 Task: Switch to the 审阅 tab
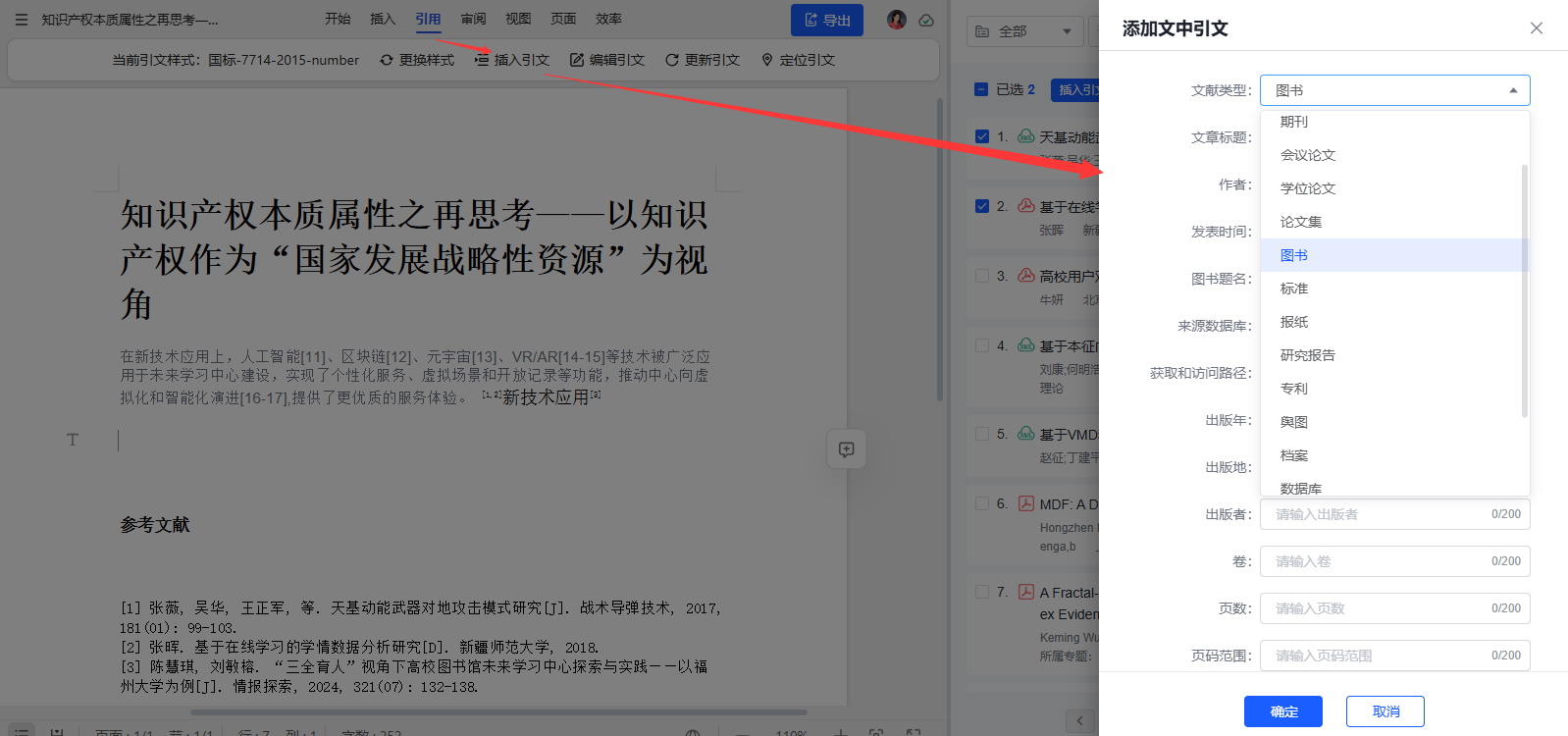pyautogui.click(x=473, y=19)
